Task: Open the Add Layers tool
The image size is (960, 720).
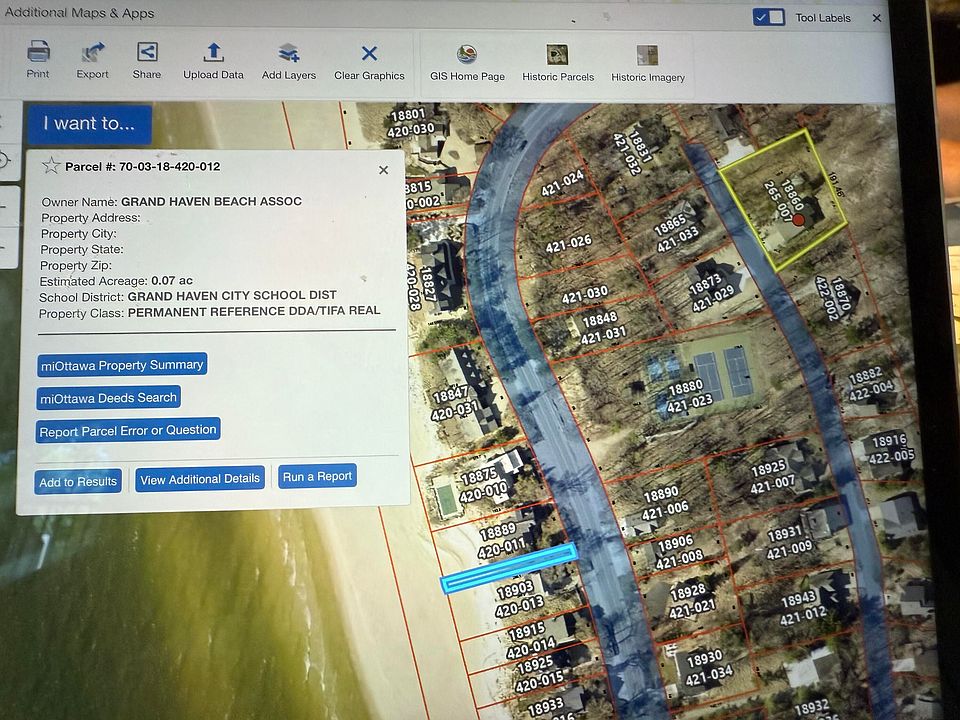Action: (x=289, y=54)
